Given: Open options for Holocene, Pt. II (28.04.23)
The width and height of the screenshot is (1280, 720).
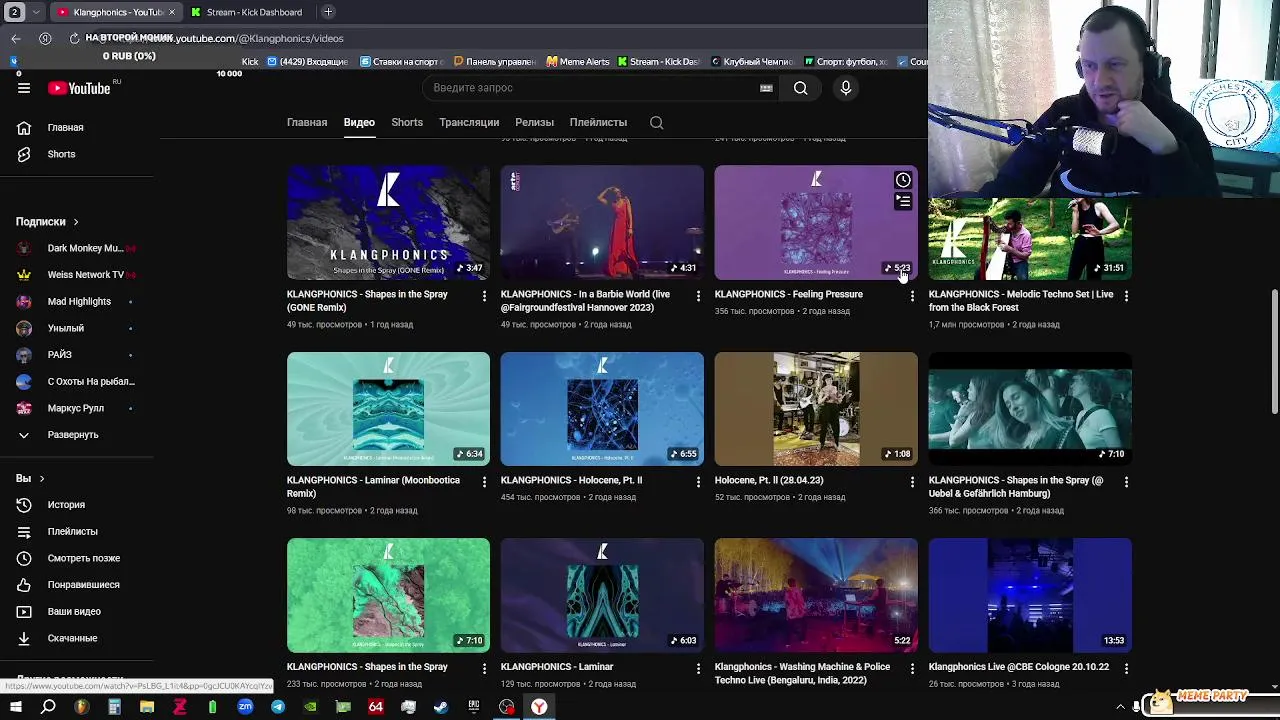Looking at the screenshot, I should 912,482.
